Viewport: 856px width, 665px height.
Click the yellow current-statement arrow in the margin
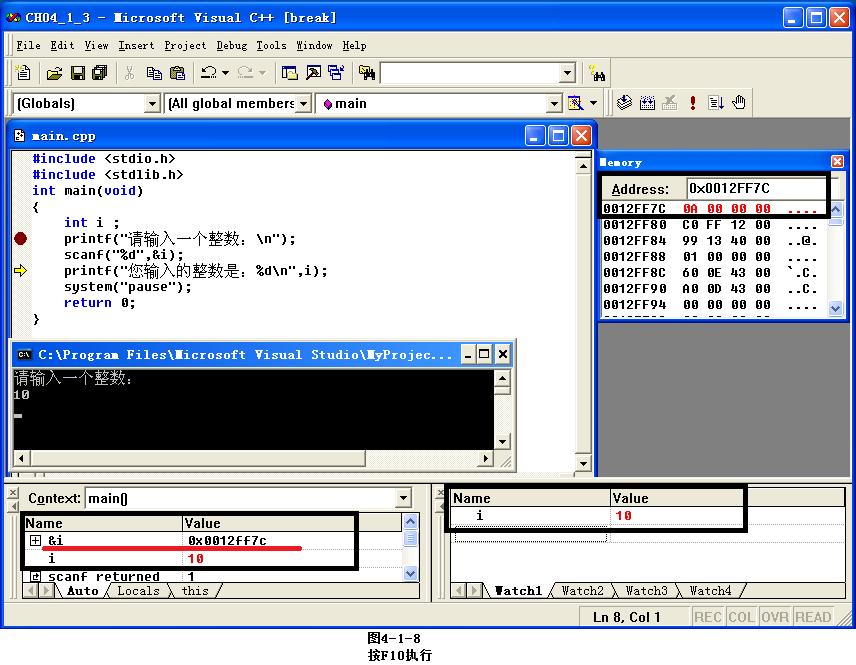point(20,271)
